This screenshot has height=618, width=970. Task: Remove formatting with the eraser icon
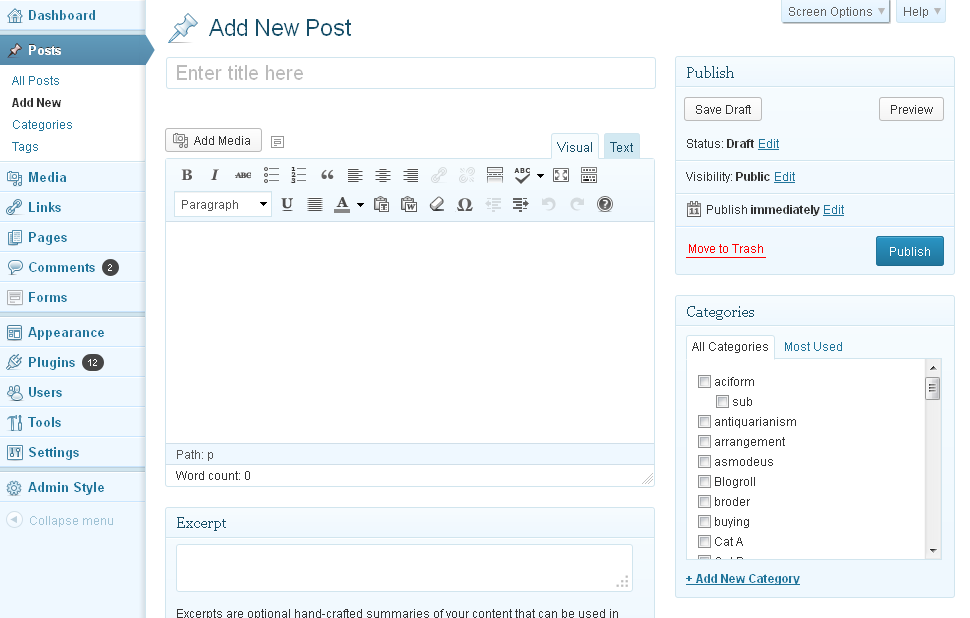(x=437, y=204)
